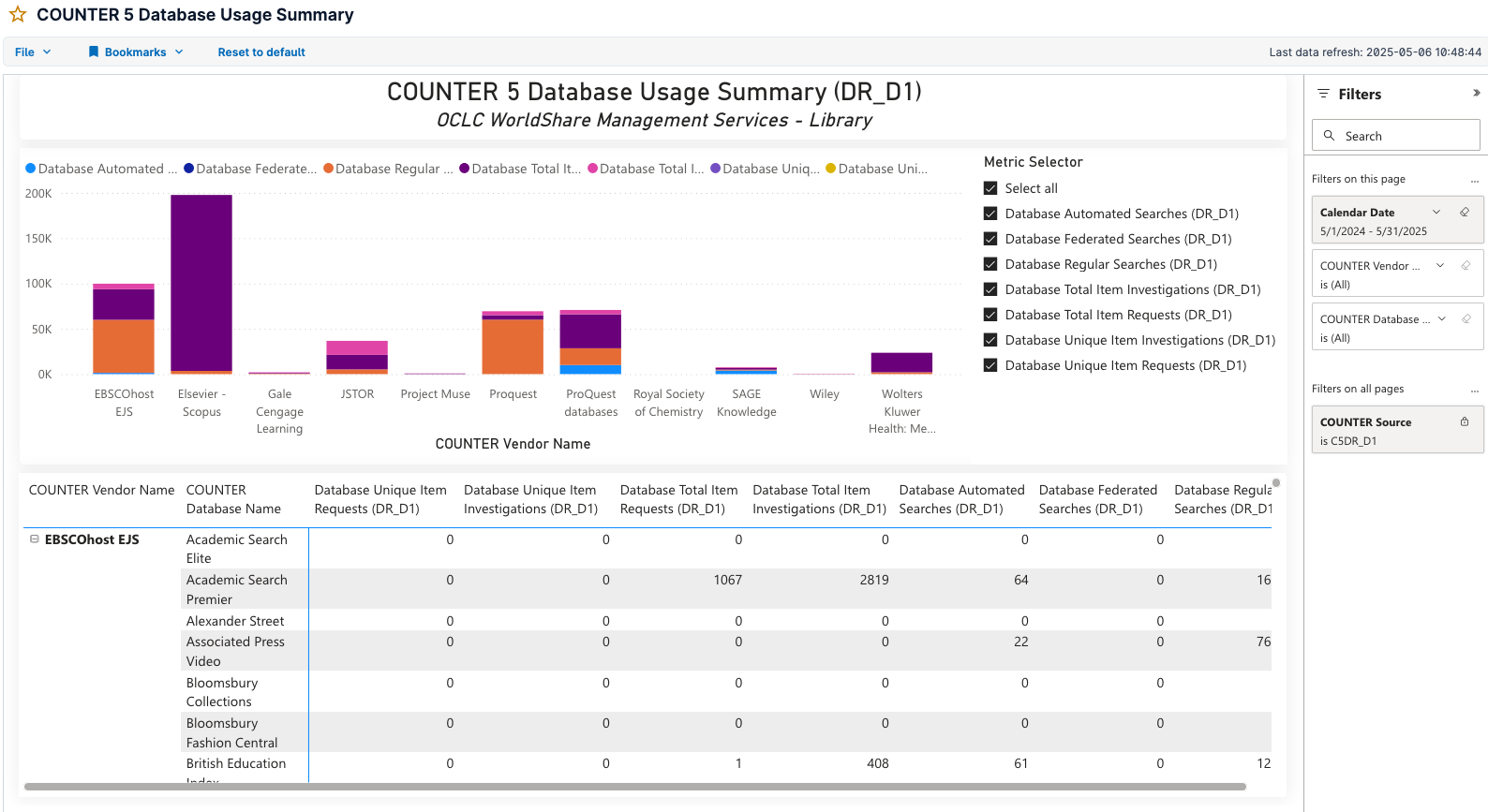This screenshot has height=812, width=1488.
Task: Uncheck Database Unique Item Requests (DR_D1)
Action: coord(990,365)
